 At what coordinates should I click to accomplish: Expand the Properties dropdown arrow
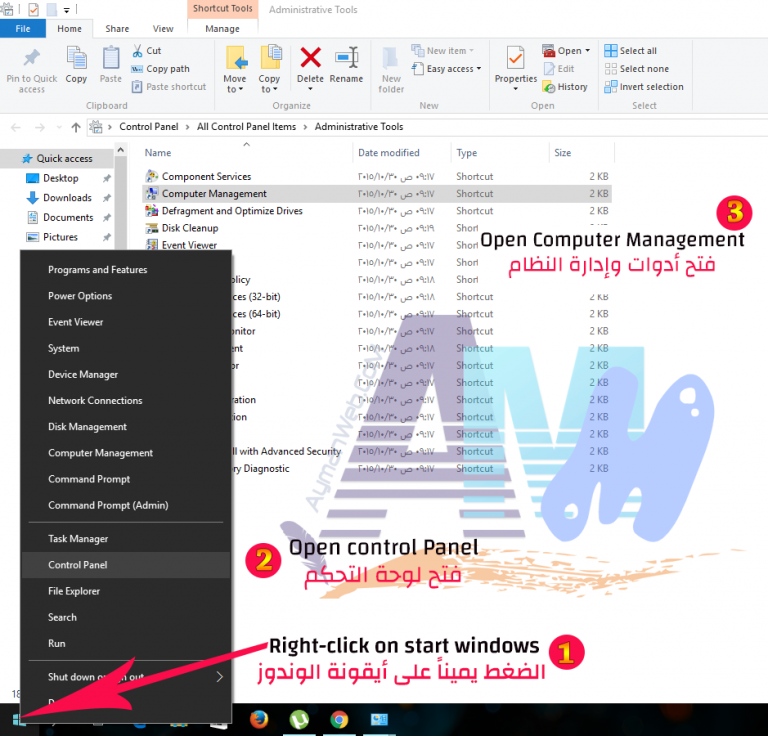[515, 89]
